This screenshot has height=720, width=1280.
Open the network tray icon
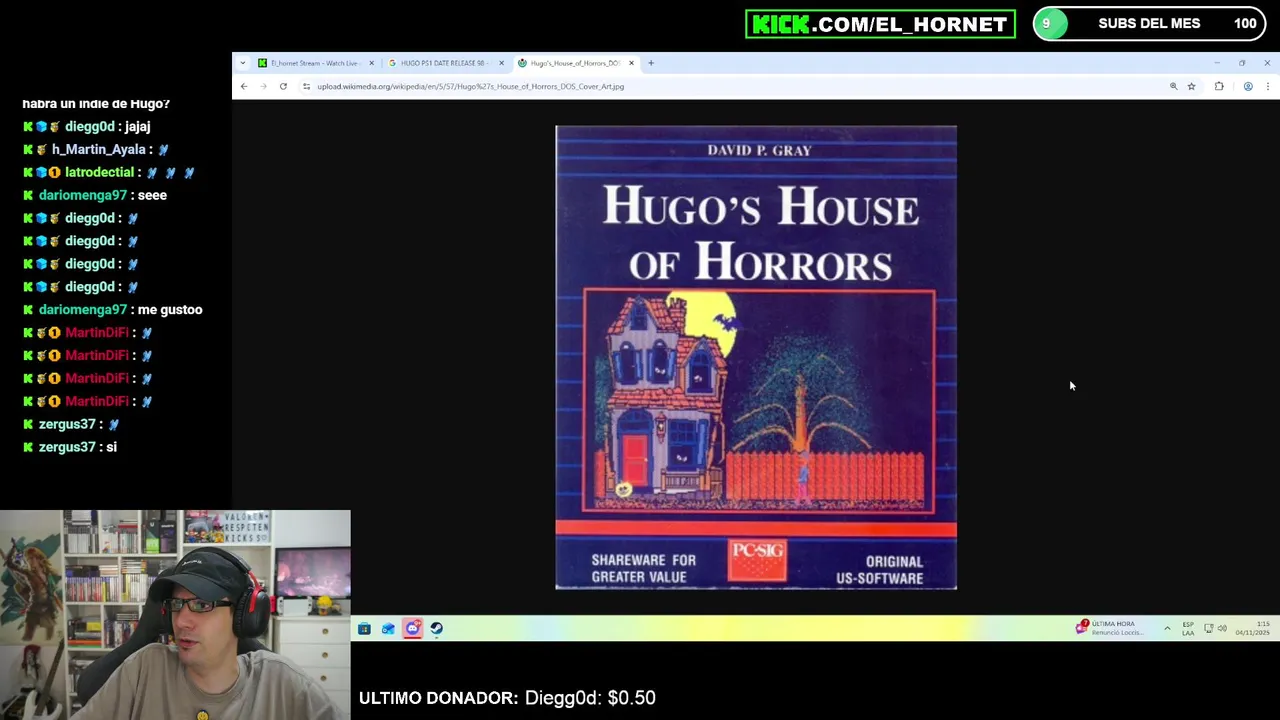(x=1208, y=628)
